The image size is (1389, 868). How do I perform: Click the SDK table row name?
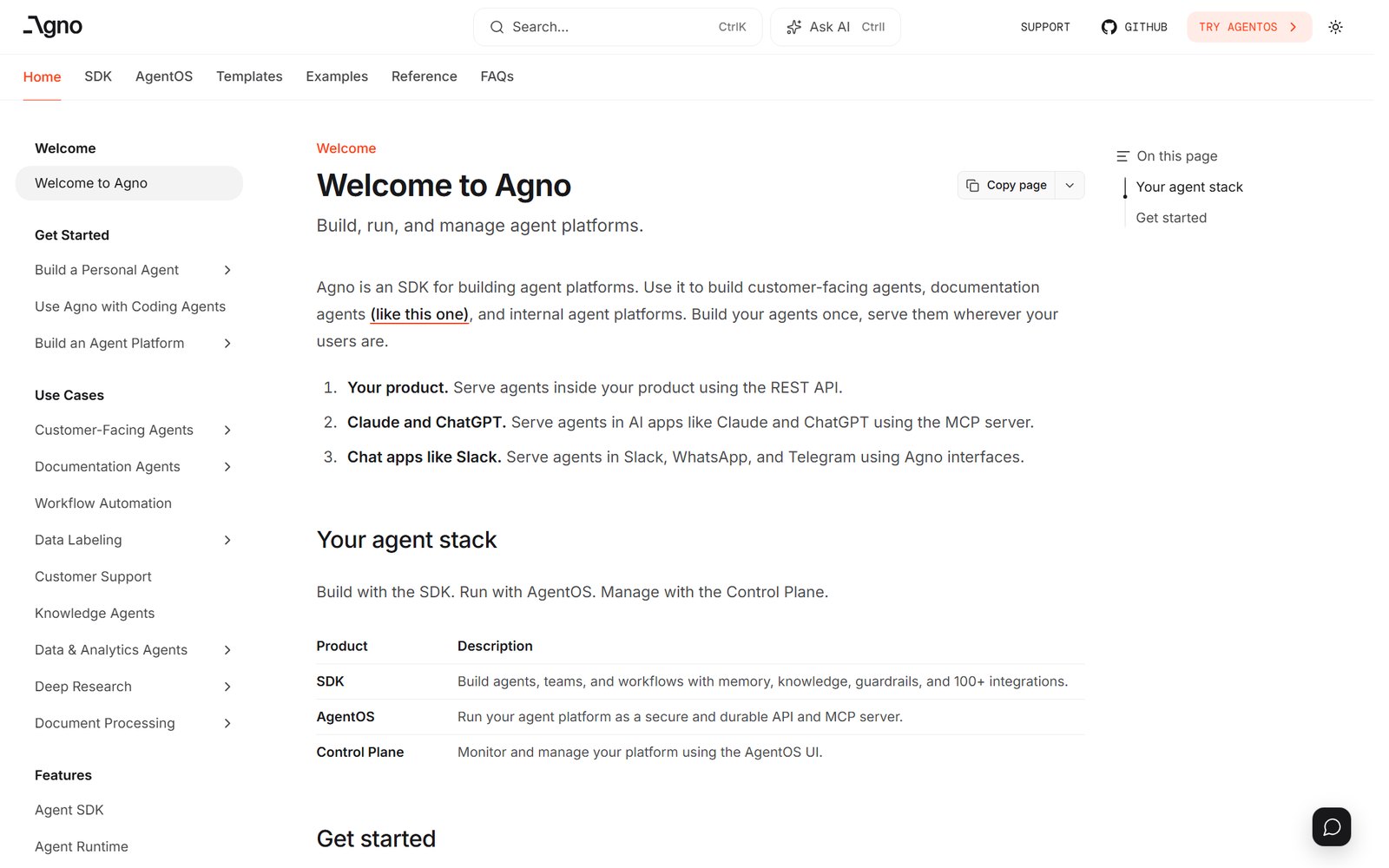[330, 681]
